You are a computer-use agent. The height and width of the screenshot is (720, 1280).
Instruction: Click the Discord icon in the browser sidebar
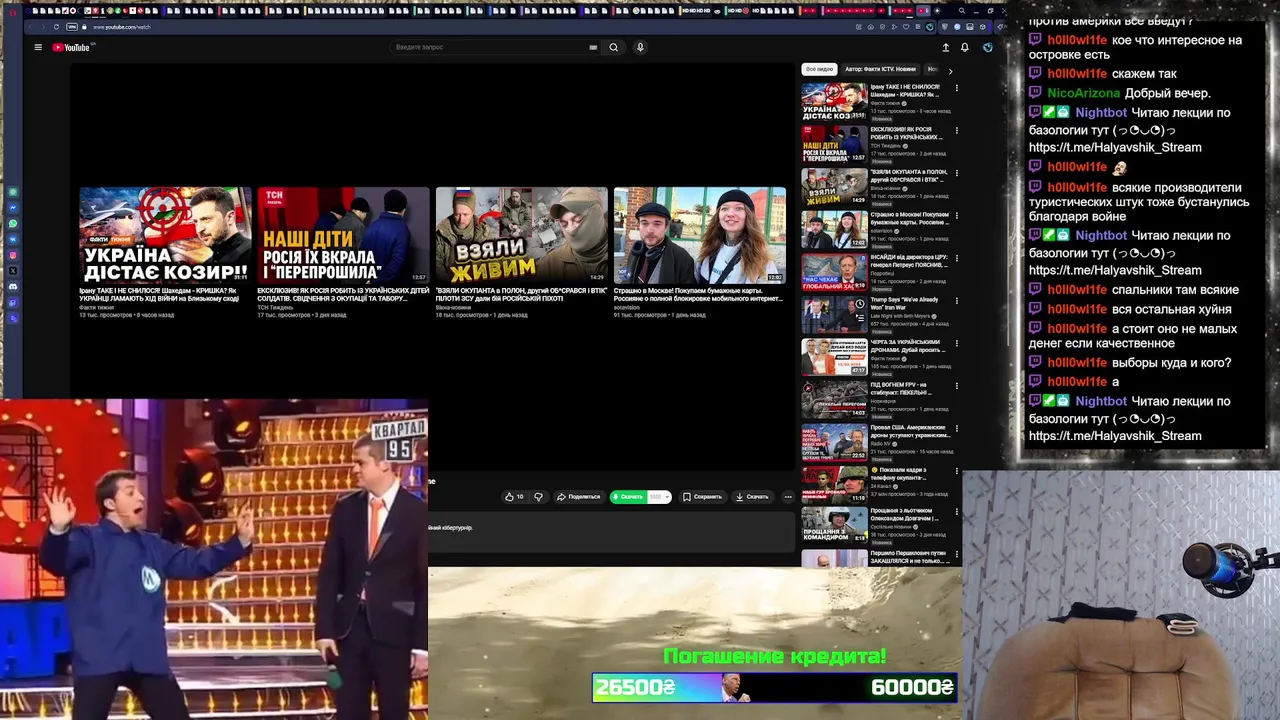tap(13, 287)
